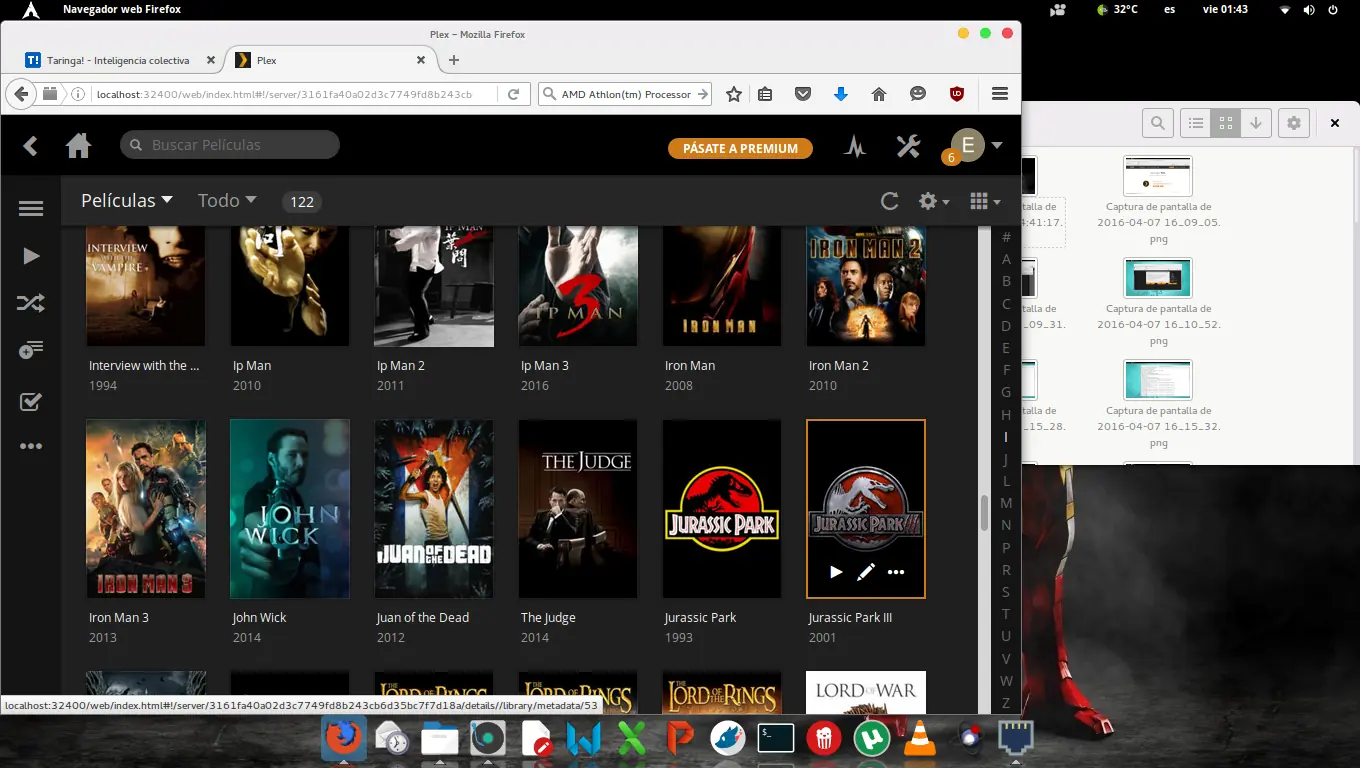
Task: Open the Firefox hamburger menu
Action: pyautogui.click(x=1000, y=94)
